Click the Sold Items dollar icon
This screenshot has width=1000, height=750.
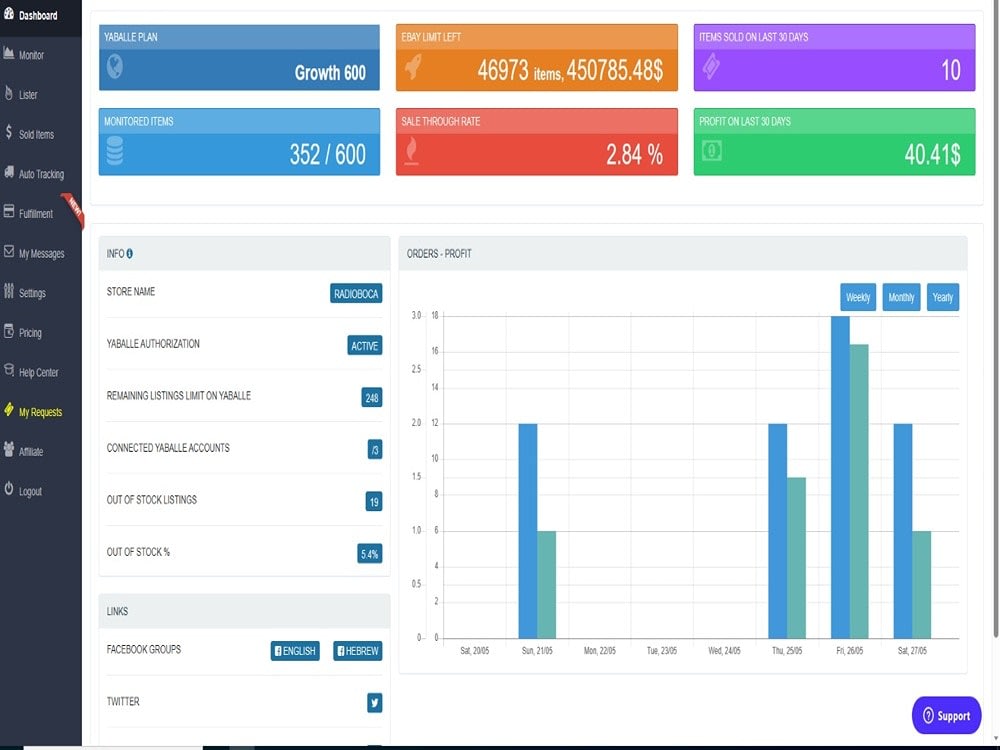coord(9,133)
